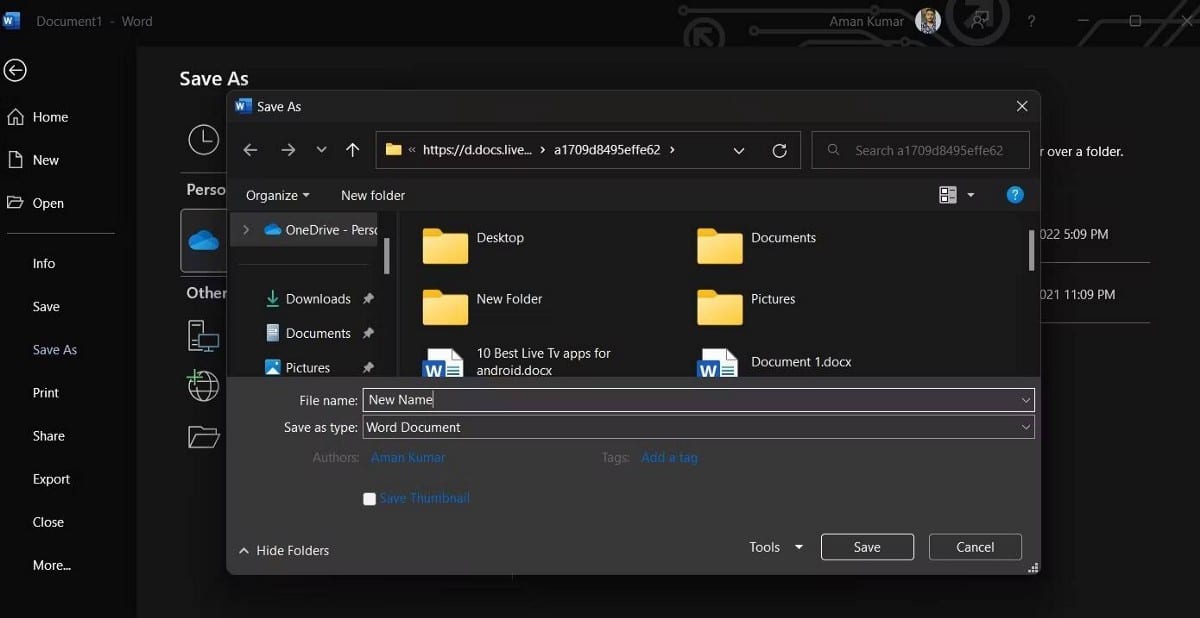This screenshot has height=618, width=1200.
Task: Click the address bar folder icon
Action: click(393, 150)
